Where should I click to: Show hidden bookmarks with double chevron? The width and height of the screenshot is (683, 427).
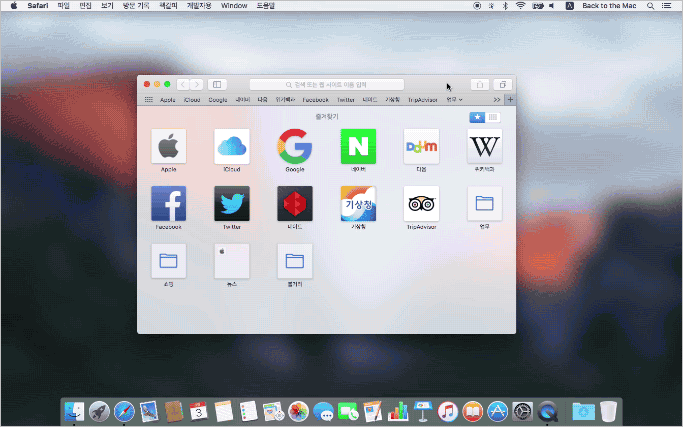tap(497, 100)
